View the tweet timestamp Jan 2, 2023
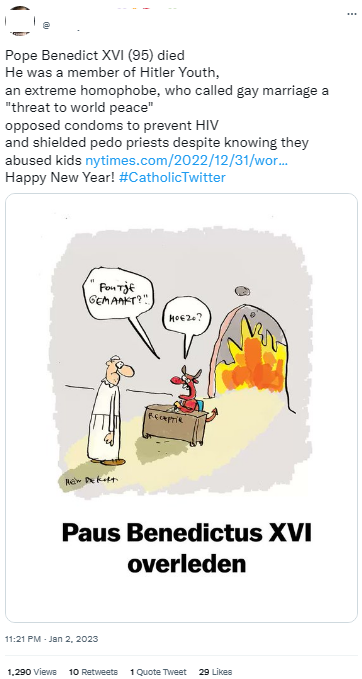The image size is (362, 679). [x=52, y=639]
